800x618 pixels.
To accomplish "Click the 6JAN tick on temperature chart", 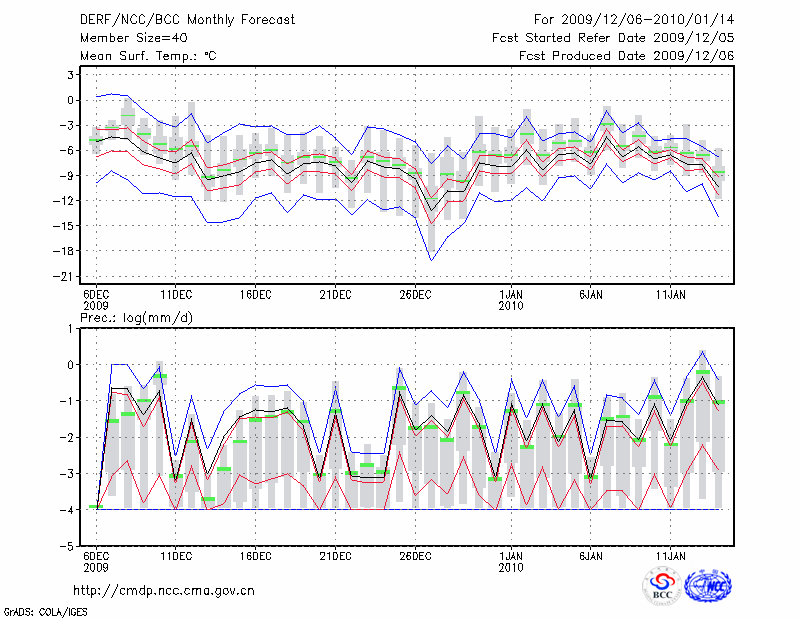I will pos(590,295).
